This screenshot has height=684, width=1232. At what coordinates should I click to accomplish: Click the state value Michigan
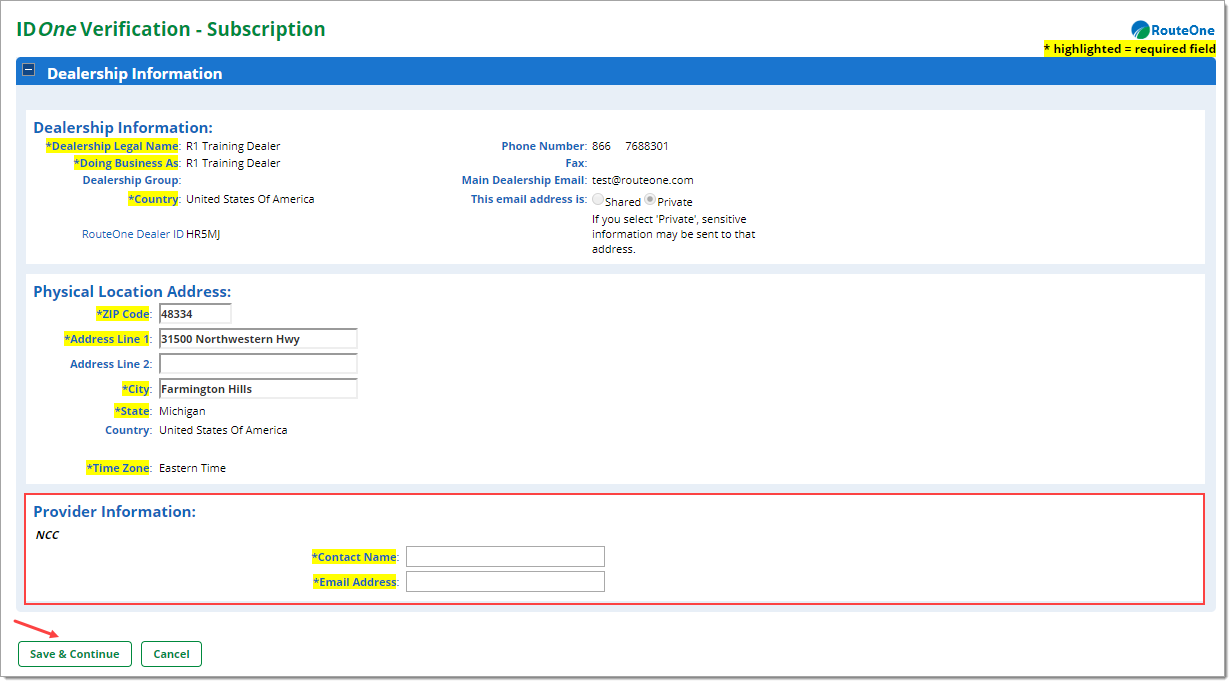click(182, 411)
